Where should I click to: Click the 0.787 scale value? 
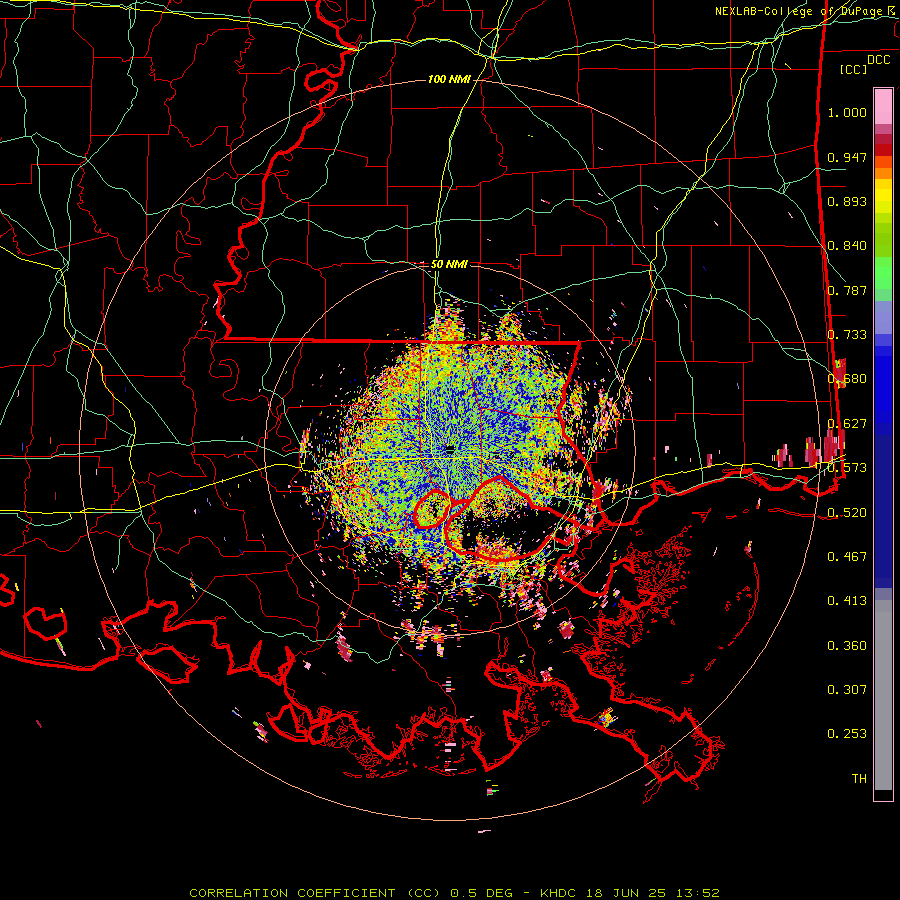coord(847,290)
